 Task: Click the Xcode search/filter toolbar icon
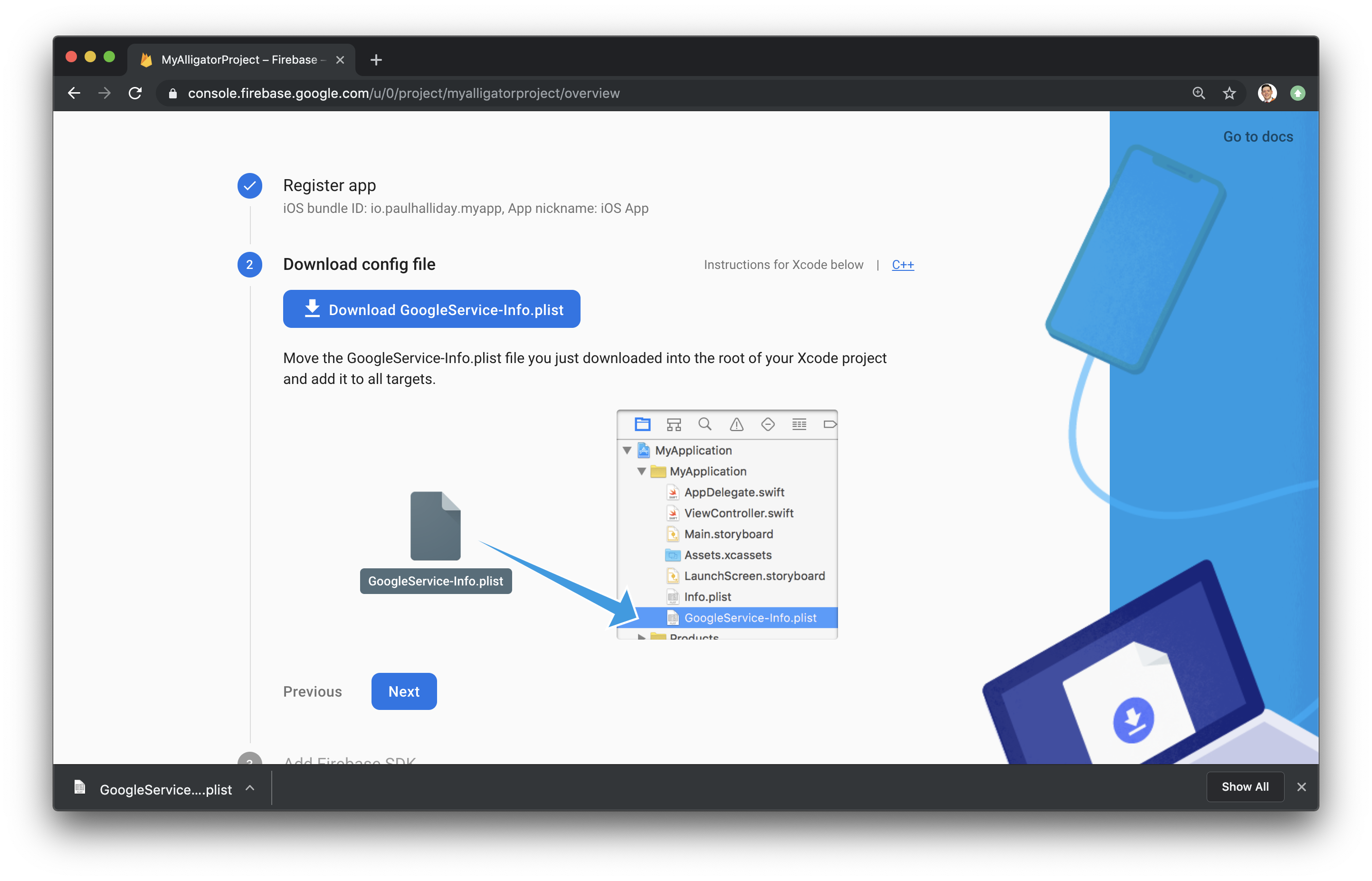click(x=703, y=424)
